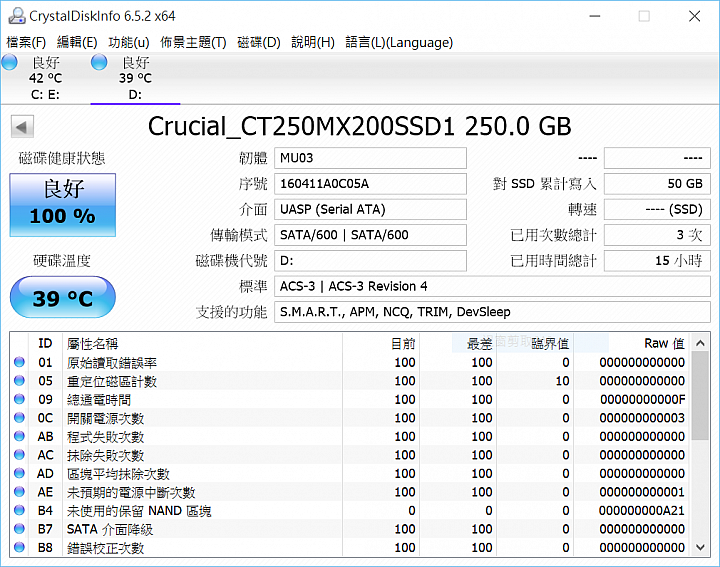This screenshot has width=720, height=567.
Task: Select the row 原始讀取錯誤率
Action: (350, 362)
